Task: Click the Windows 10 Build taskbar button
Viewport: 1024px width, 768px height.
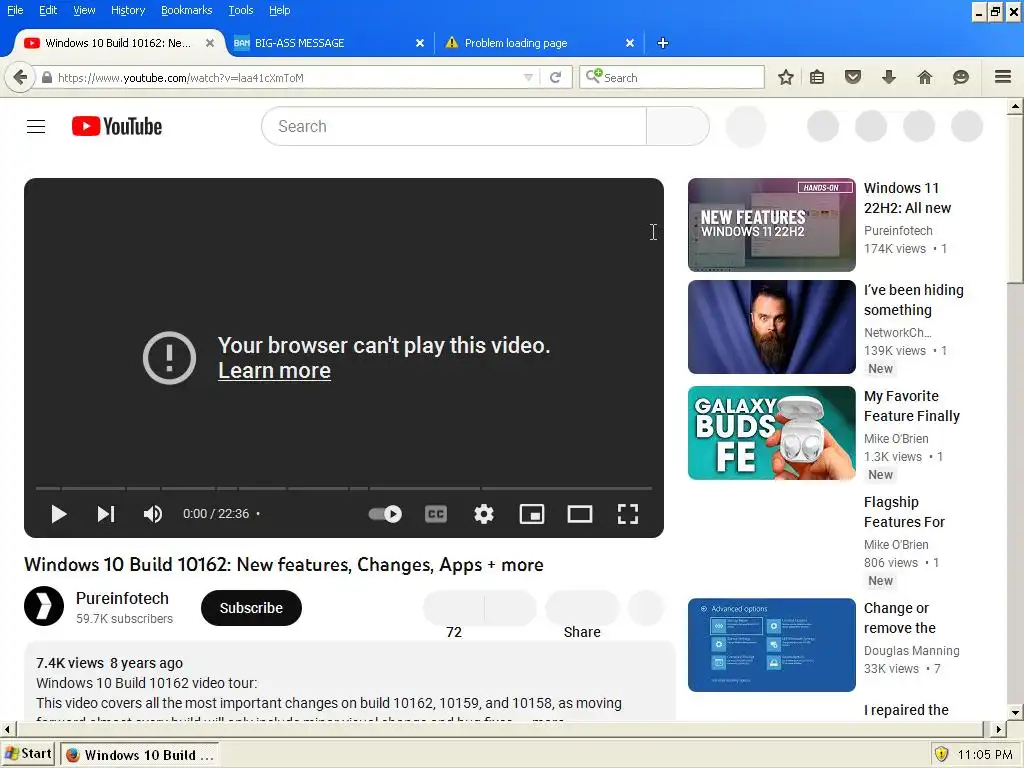Action: pyautogui.click(x=139, y=754)
